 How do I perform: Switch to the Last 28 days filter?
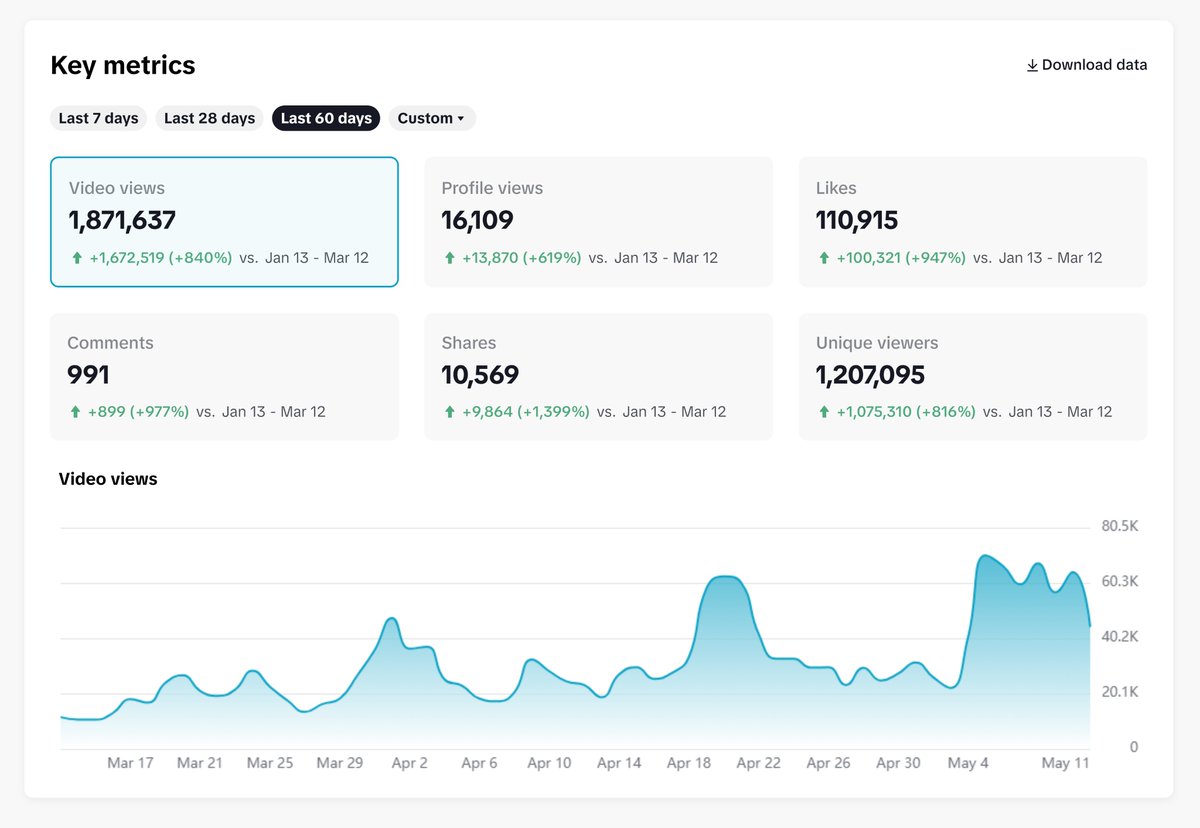[209, 118]
